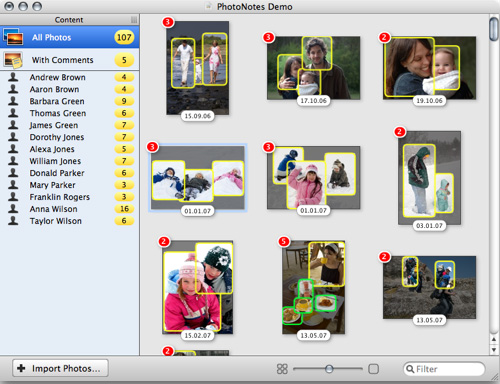Click the scroll up arrow
The height and width of the screenshot is (384, 500).
pos(494,340)
